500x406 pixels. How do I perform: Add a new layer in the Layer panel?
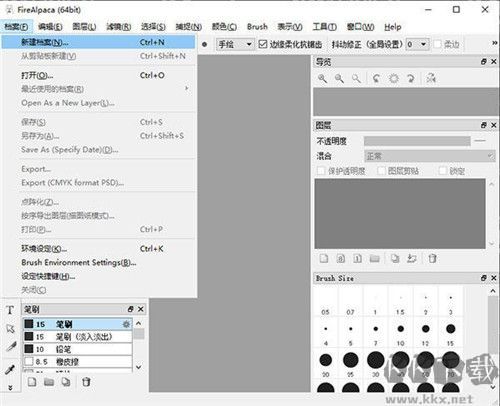pyautogui.click(x=324, y=259)
